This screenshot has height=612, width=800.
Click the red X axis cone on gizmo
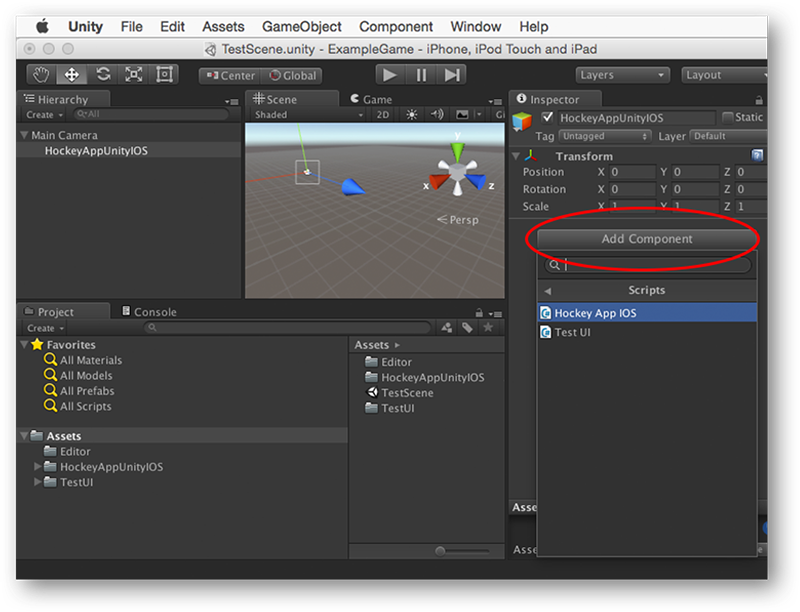click(x=438, y=182)
